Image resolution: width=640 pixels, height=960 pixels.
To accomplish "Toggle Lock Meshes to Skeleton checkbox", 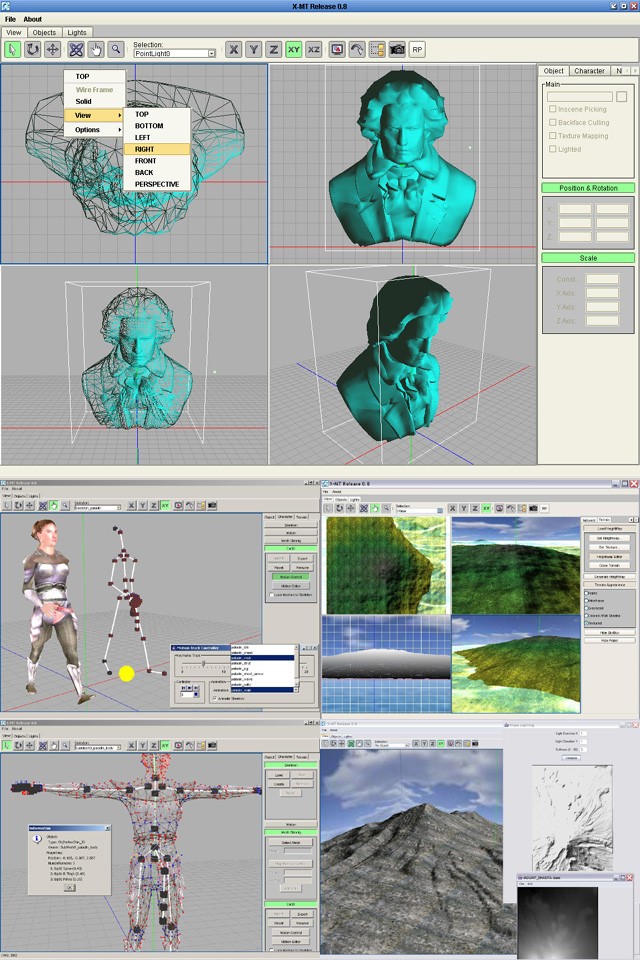I will (x=271, y=594).
